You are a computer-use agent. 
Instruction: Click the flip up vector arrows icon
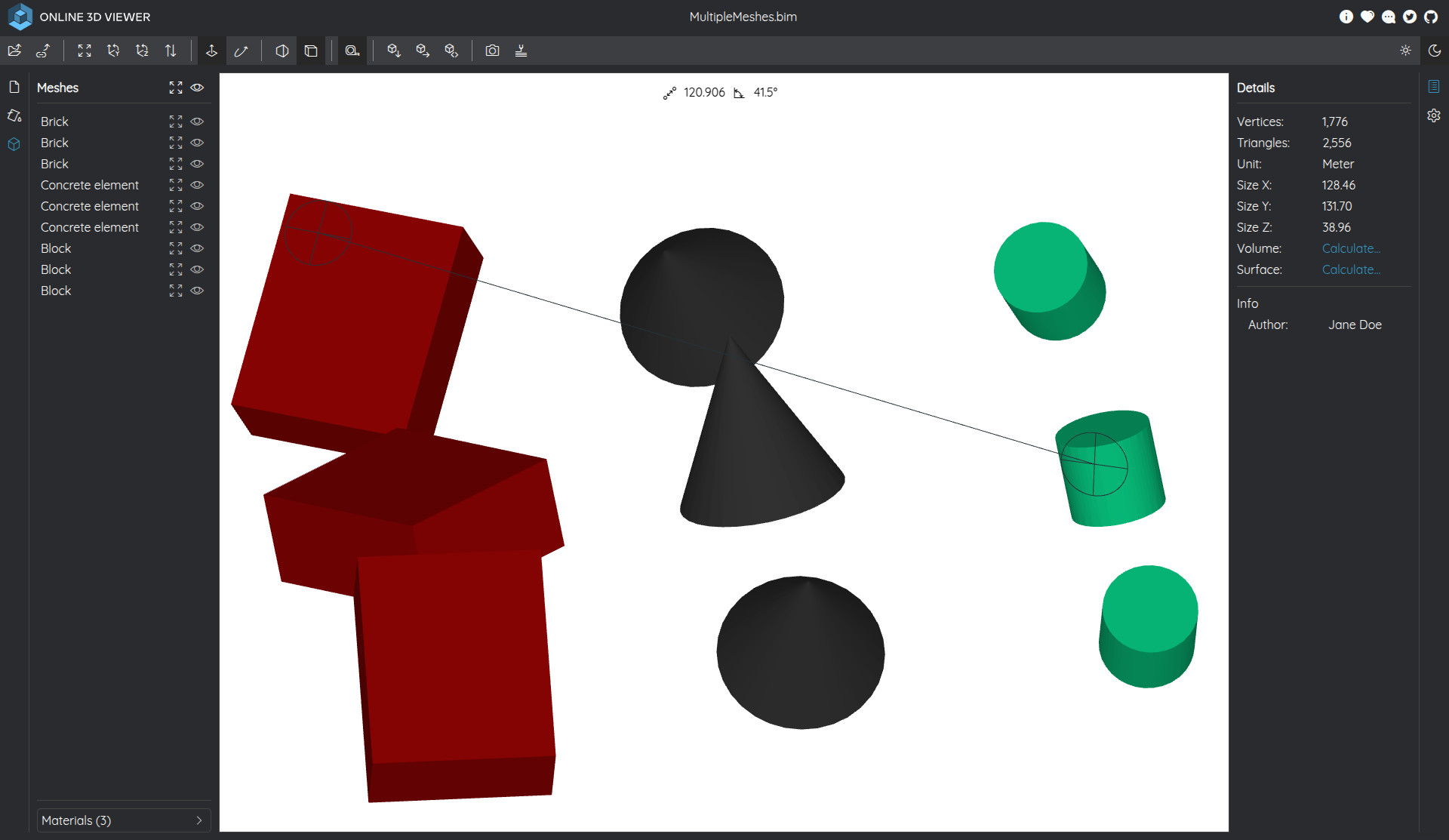point(171,51)
